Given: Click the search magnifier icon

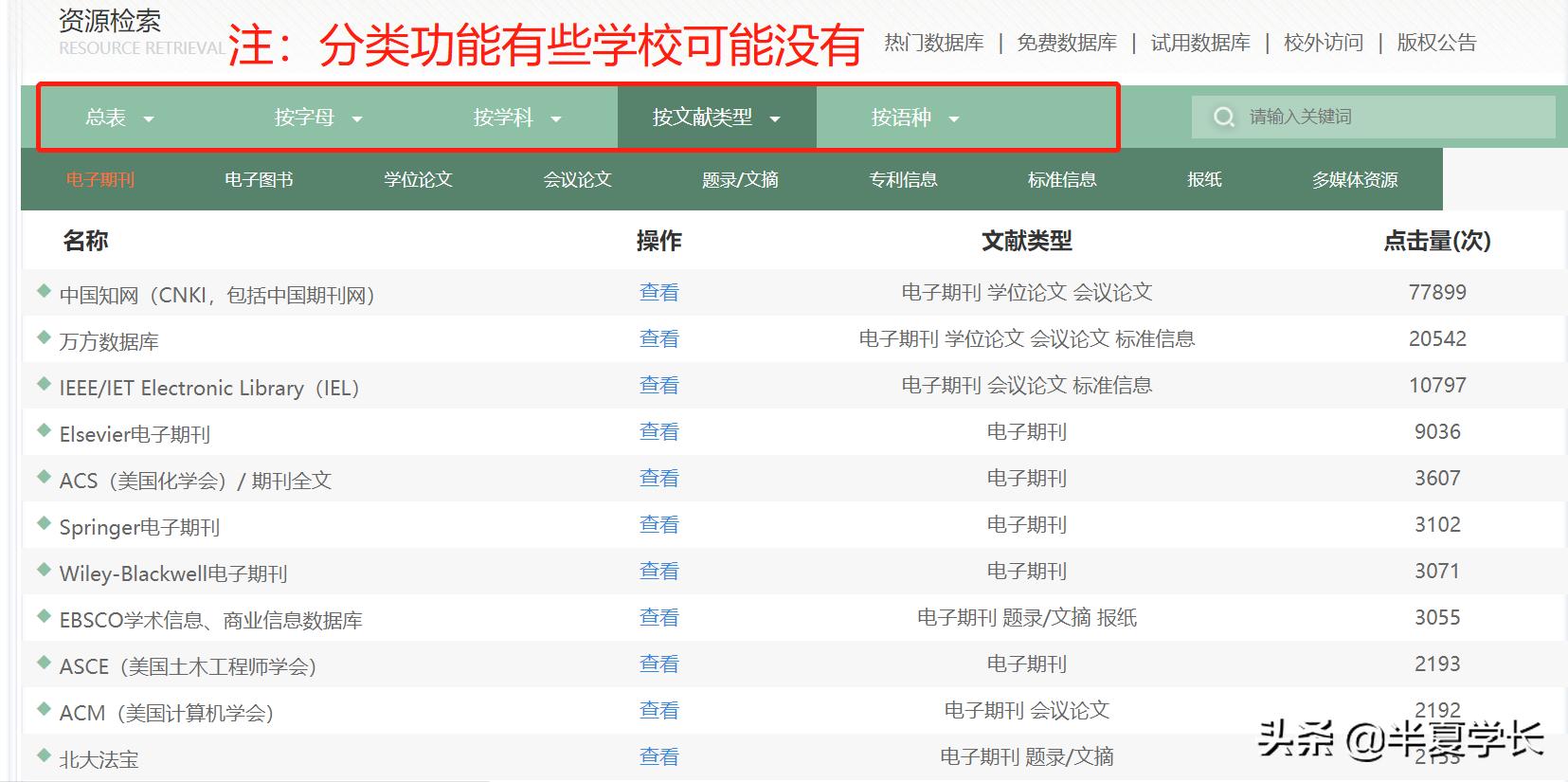Looking at the screenshot, I should coord(1224,118).
